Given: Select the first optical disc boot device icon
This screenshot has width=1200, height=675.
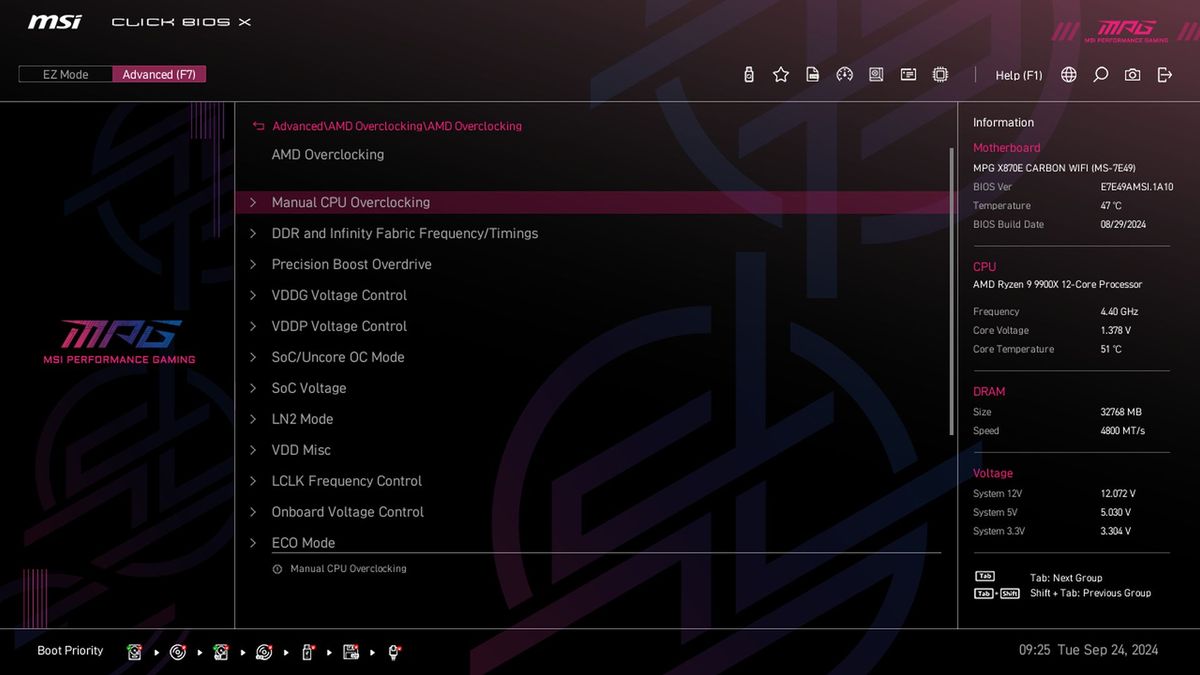Looking at the screenshot, I should coord(178,652).
